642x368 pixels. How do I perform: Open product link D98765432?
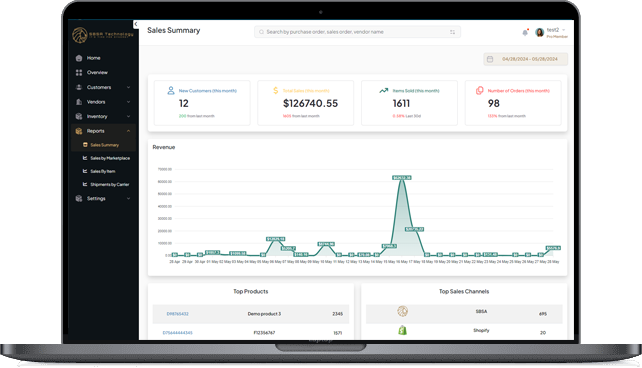178,314
